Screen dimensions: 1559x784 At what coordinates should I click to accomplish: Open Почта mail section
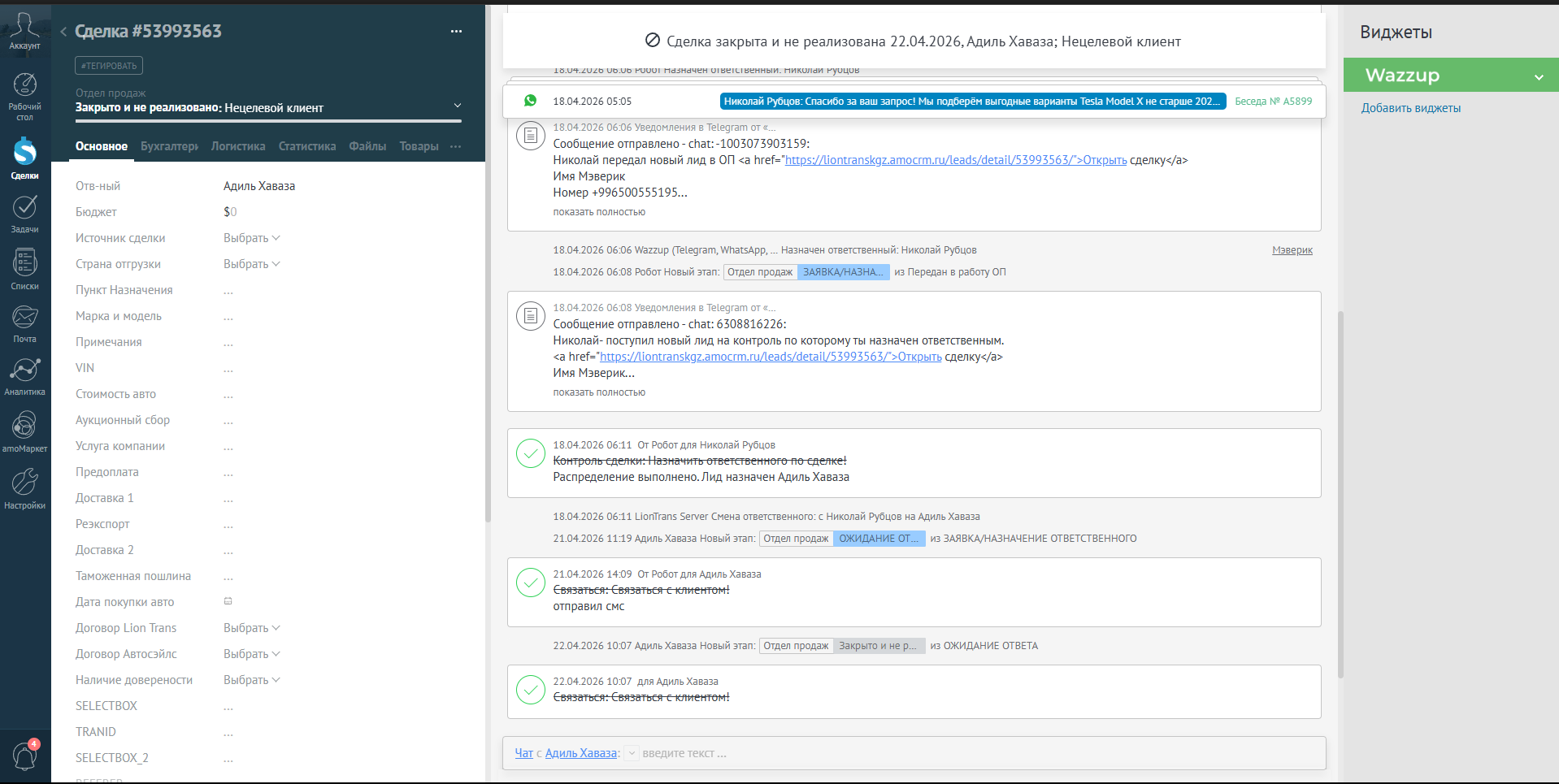tap(24, 323)
